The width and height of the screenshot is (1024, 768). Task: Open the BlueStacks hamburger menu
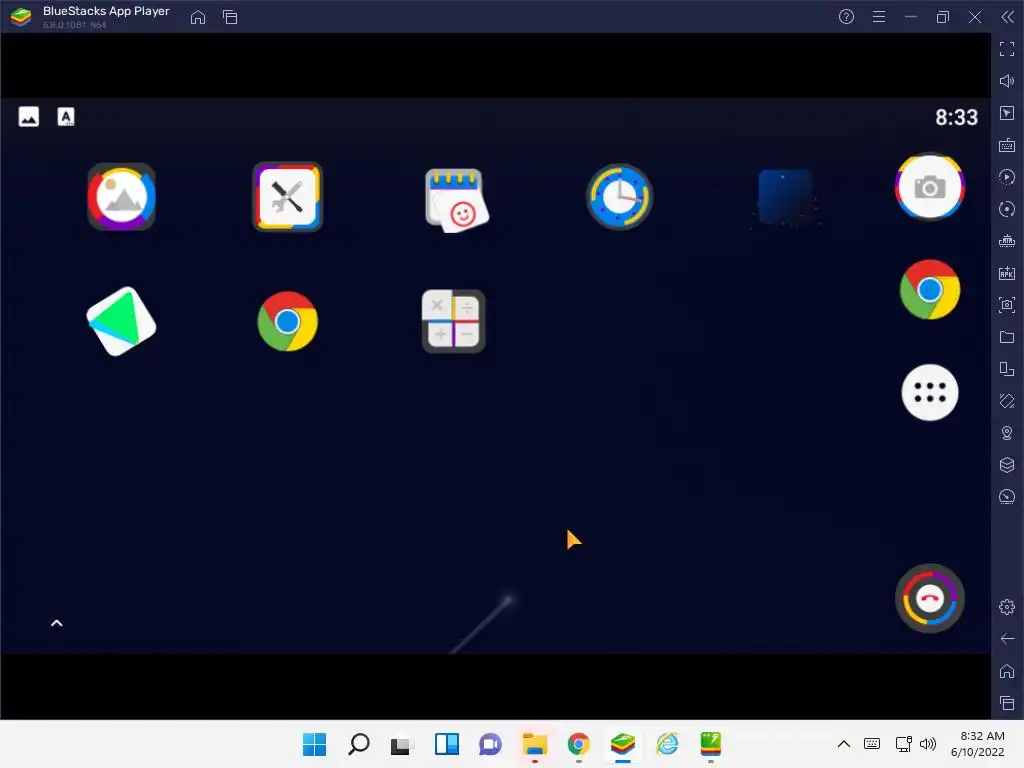click(879, 17)
